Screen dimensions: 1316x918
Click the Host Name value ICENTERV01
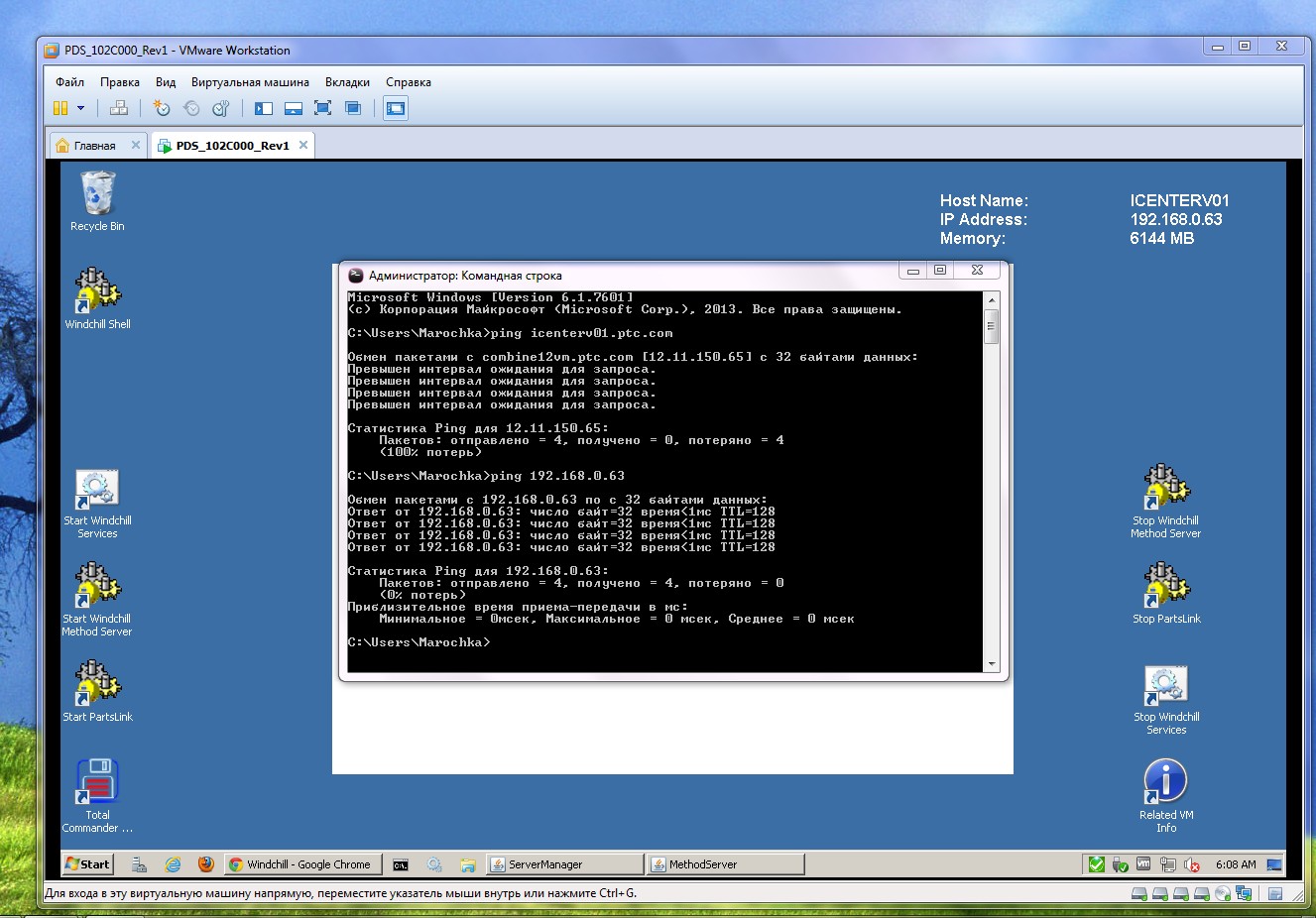click(x=1179, y=200)
